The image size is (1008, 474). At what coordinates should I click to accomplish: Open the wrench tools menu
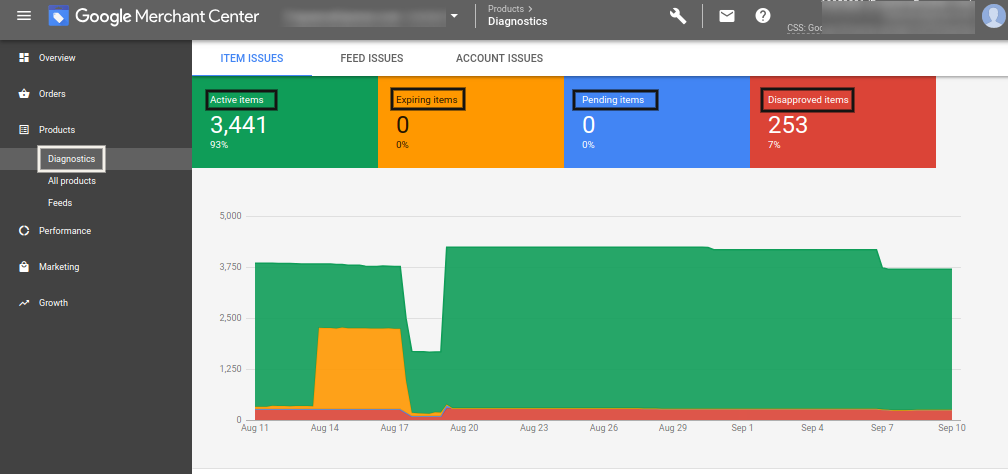pos(678,16)
